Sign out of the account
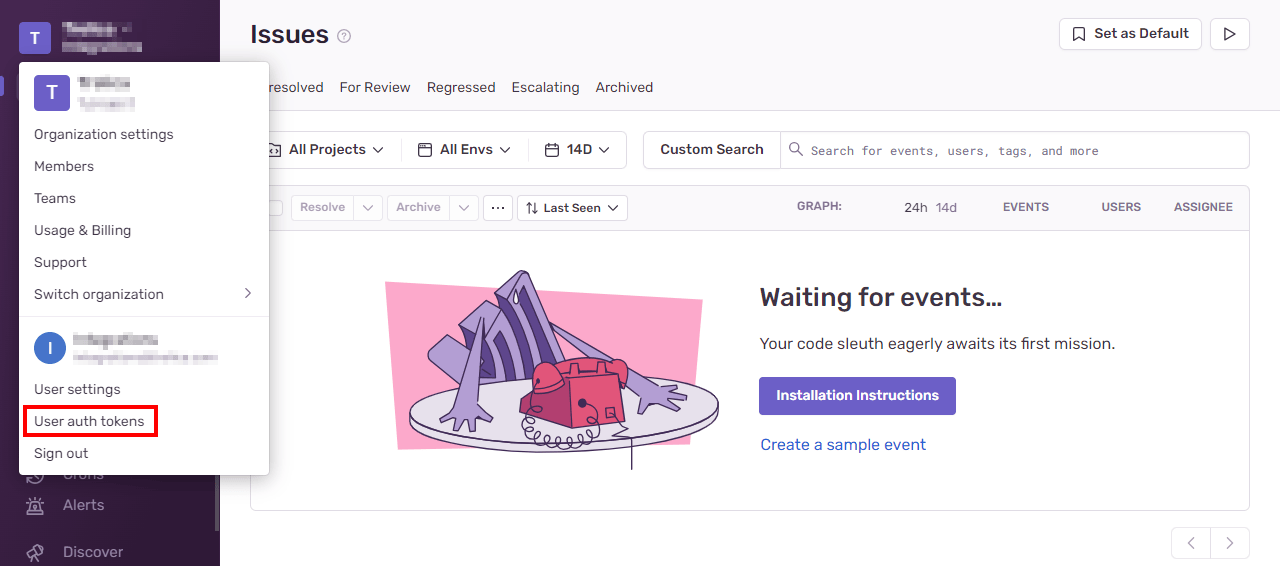The height and width of the screenshot is (566, 1280). (61, 453)
